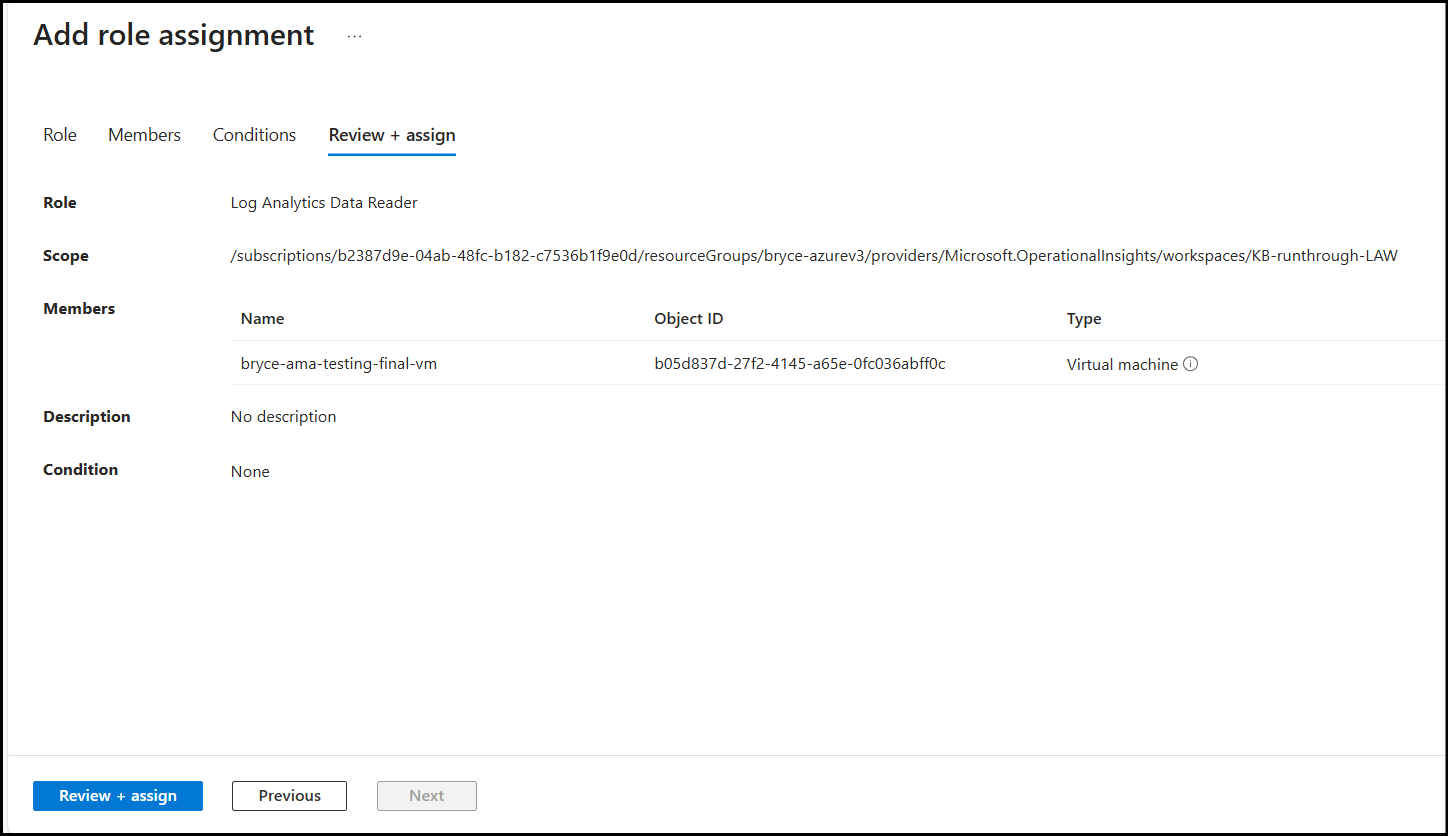
Task: Click the Add role assignment page title
Action: pyautogui.click(x=174, y=35)
